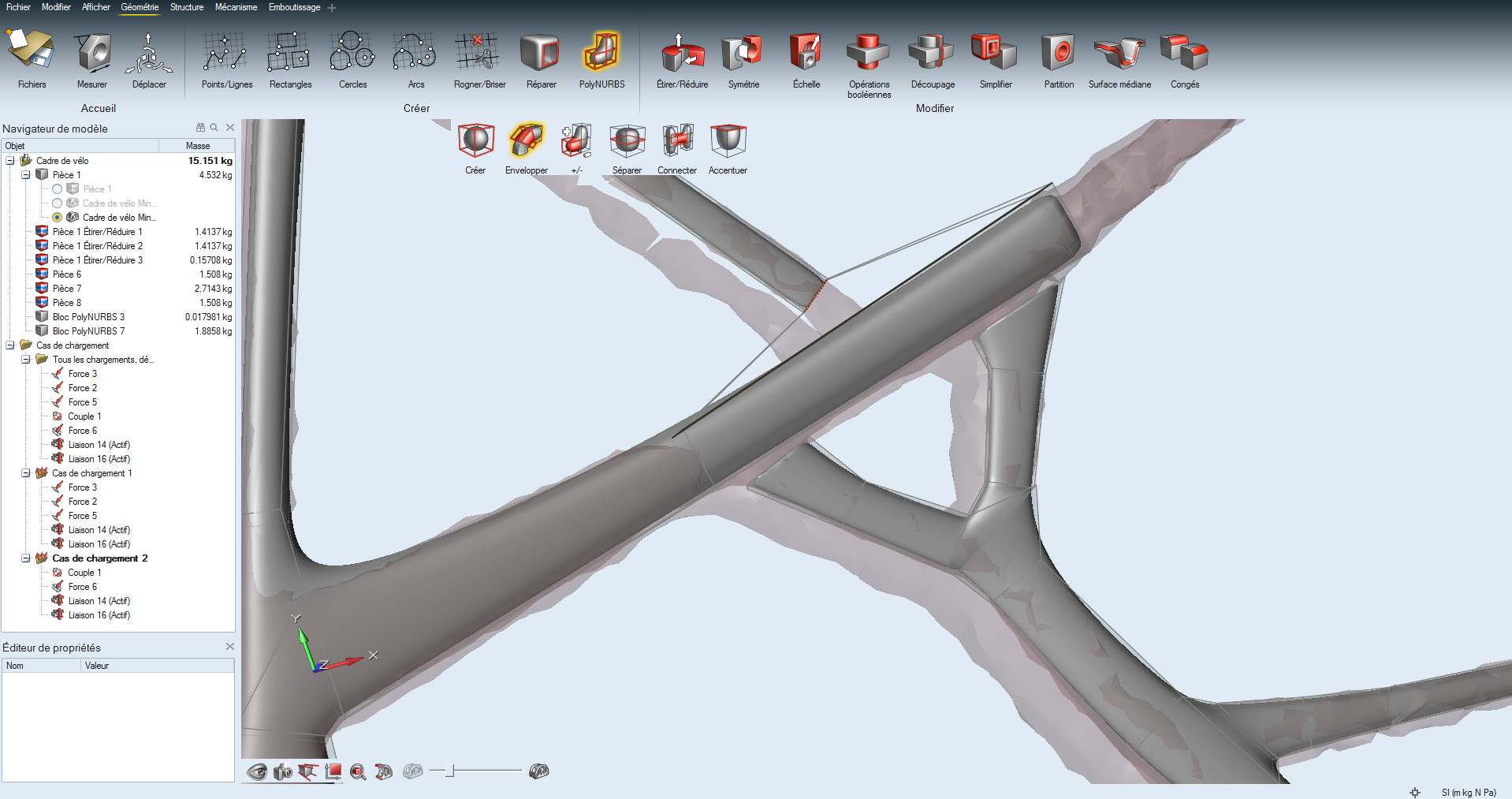1512x799 pixels.
Task: Collapse the Cadre de vélo tree node
Action: (x=10, y=161)
